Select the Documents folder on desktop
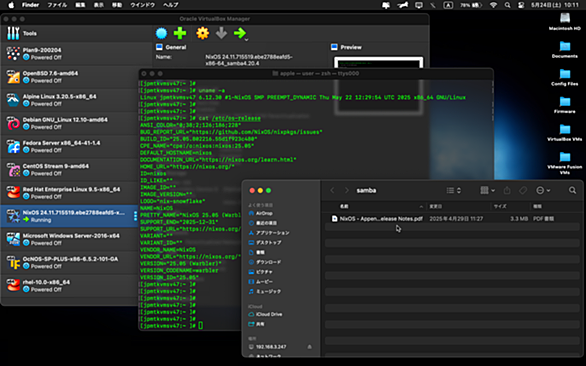This screenshot has height=366, width=586. tap(565, 49)
